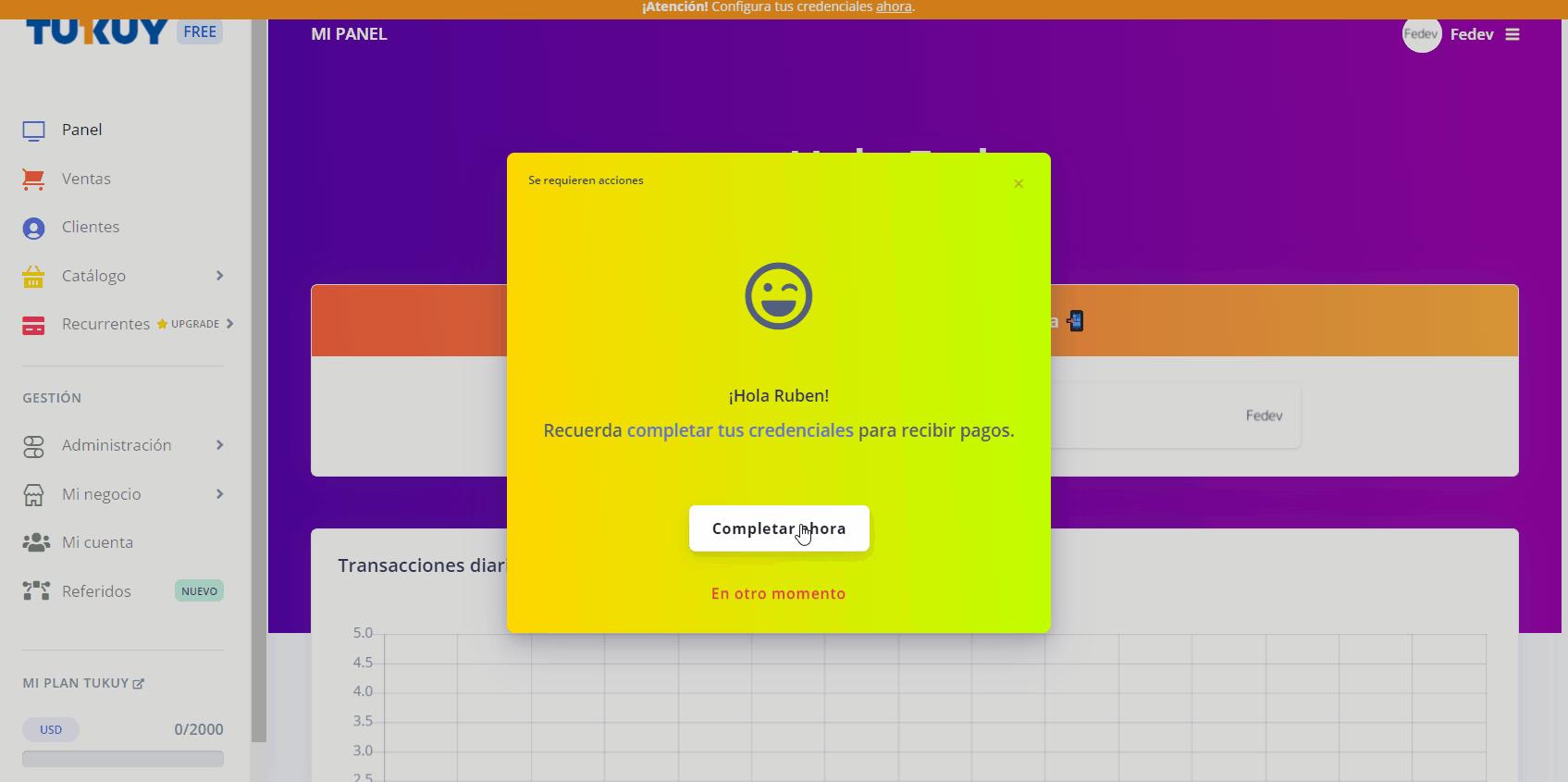
Task: Follow the completar tus credenciales link
Action: [740, 431]
